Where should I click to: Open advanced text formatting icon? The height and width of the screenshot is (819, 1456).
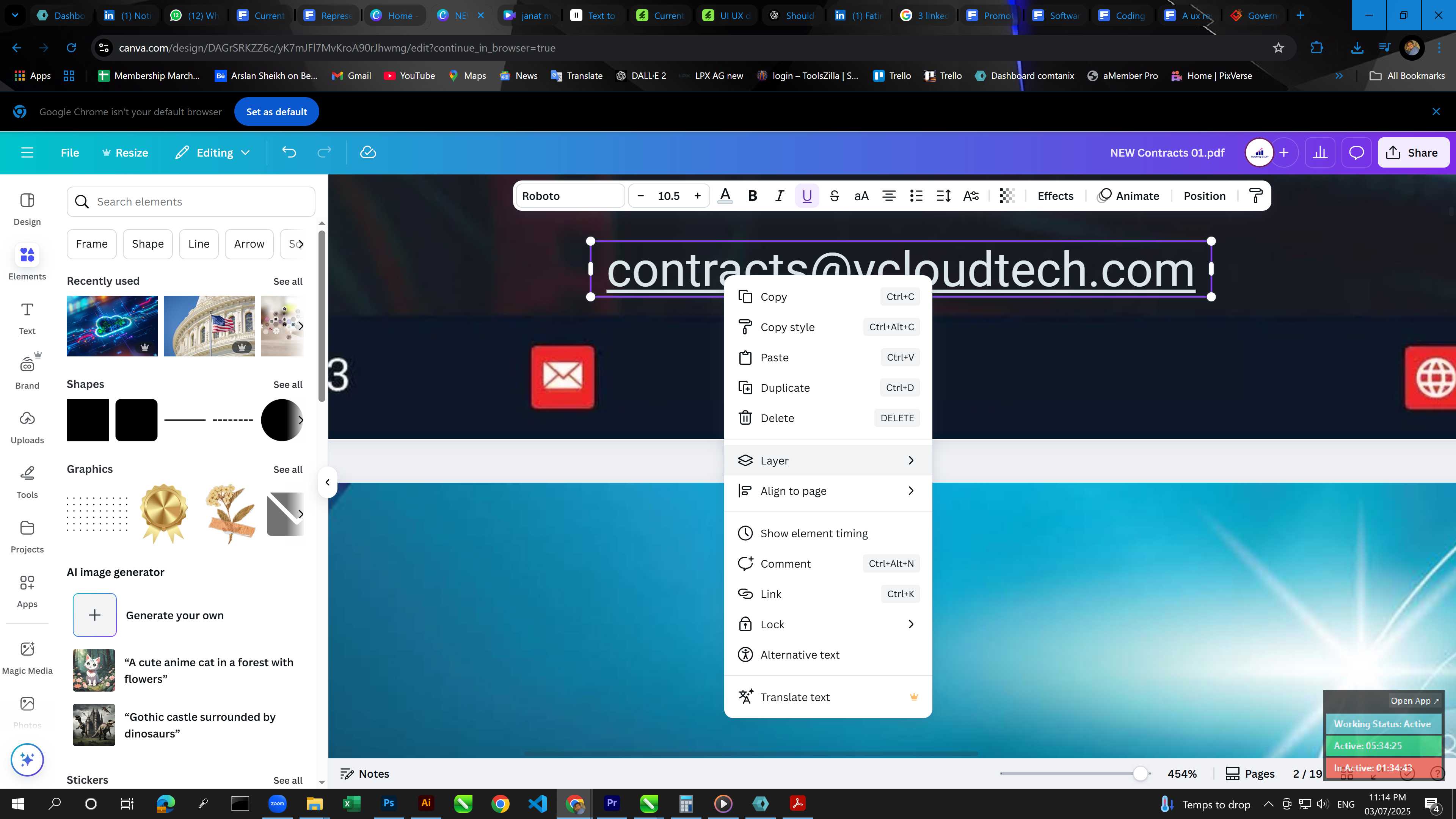[x=971, y=196]
